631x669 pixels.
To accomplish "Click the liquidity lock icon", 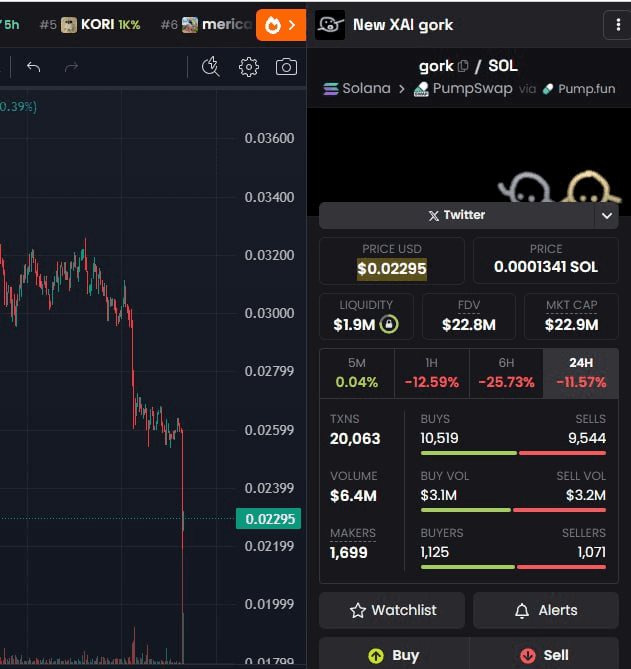I will 389,324.
